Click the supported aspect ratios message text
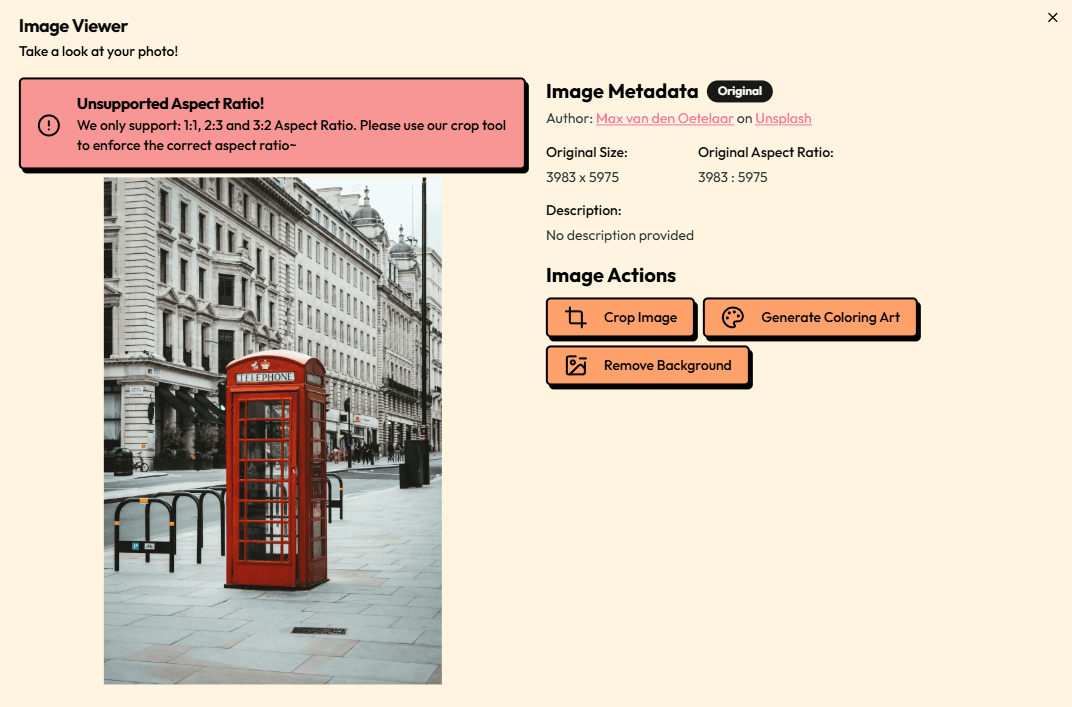 291,135
